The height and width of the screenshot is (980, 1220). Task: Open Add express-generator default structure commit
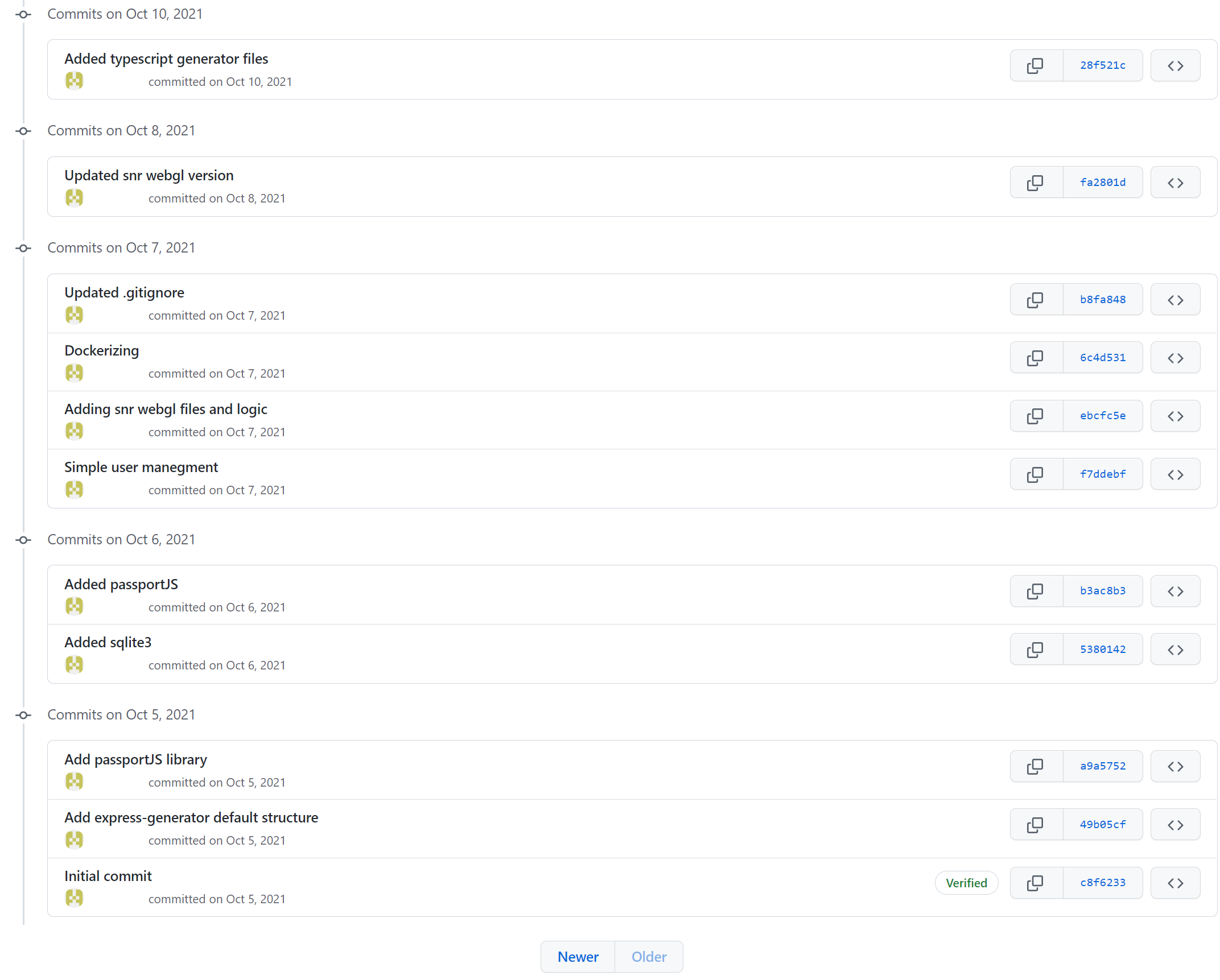(191, 818)
